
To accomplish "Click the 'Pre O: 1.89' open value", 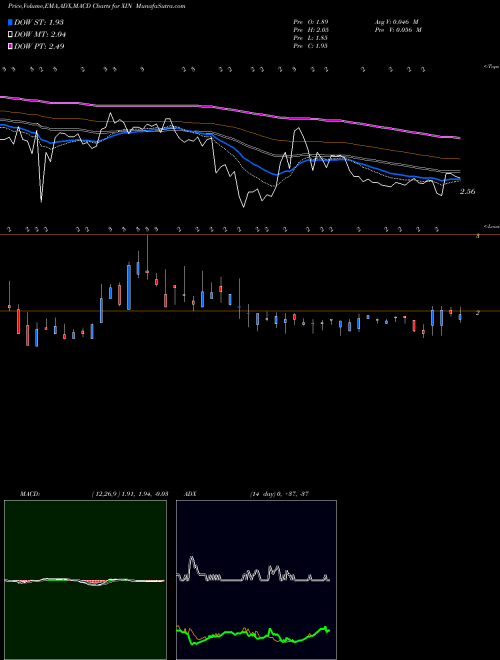I will click(311, 22).
